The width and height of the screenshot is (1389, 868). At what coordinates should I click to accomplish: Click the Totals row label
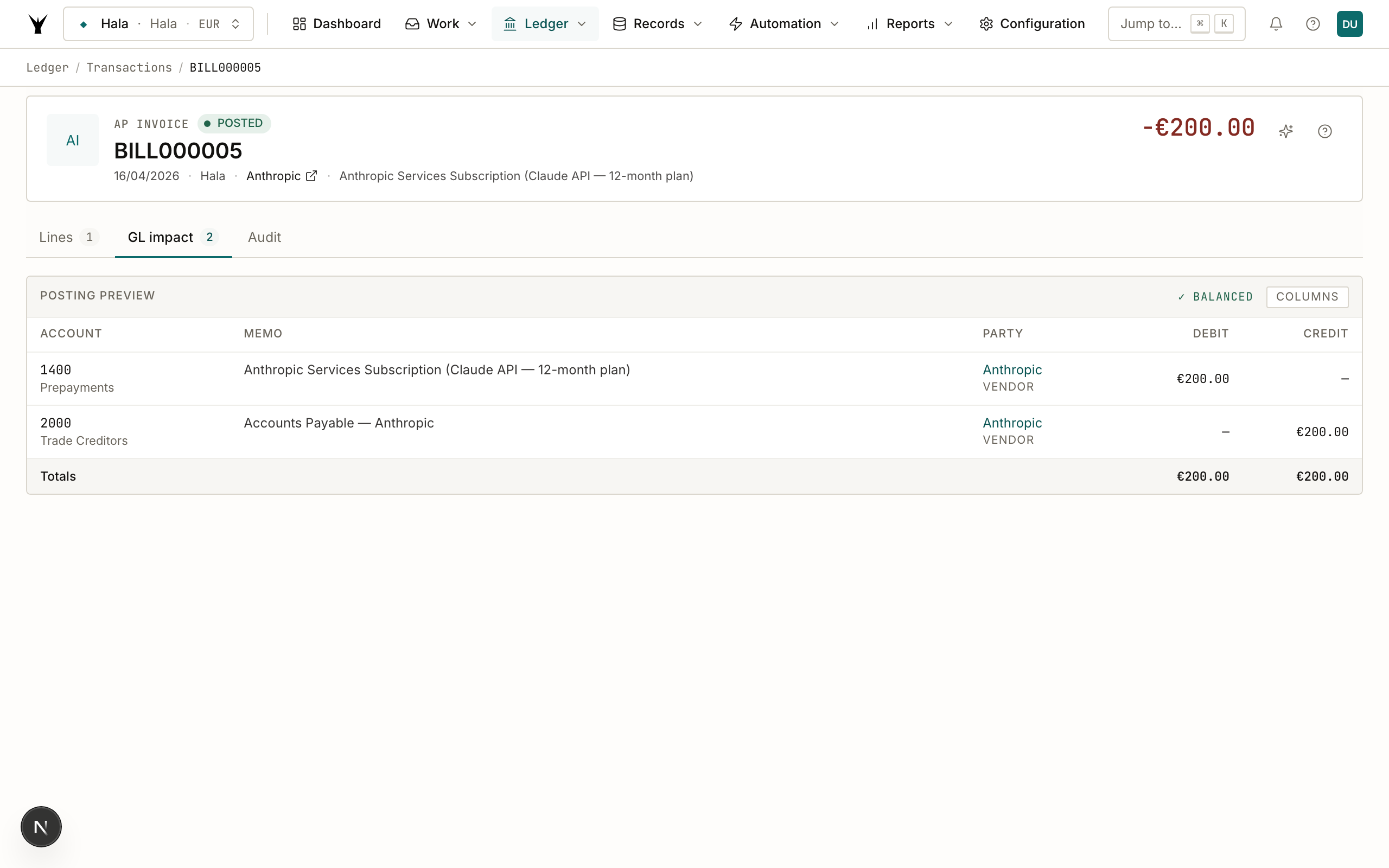coord(58,476)
